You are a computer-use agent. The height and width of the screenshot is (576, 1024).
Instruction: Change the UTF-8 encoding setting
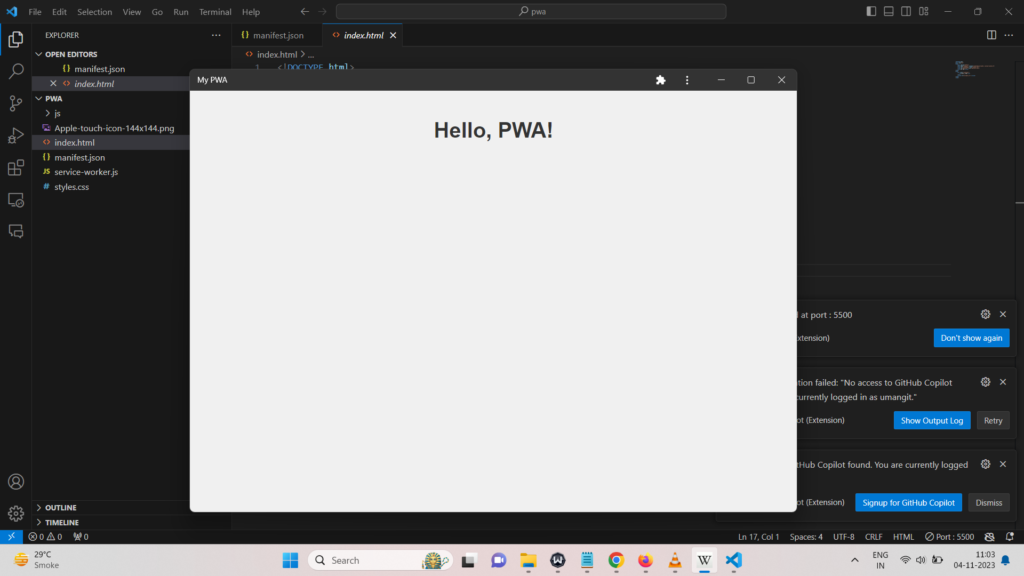(843, 536)
